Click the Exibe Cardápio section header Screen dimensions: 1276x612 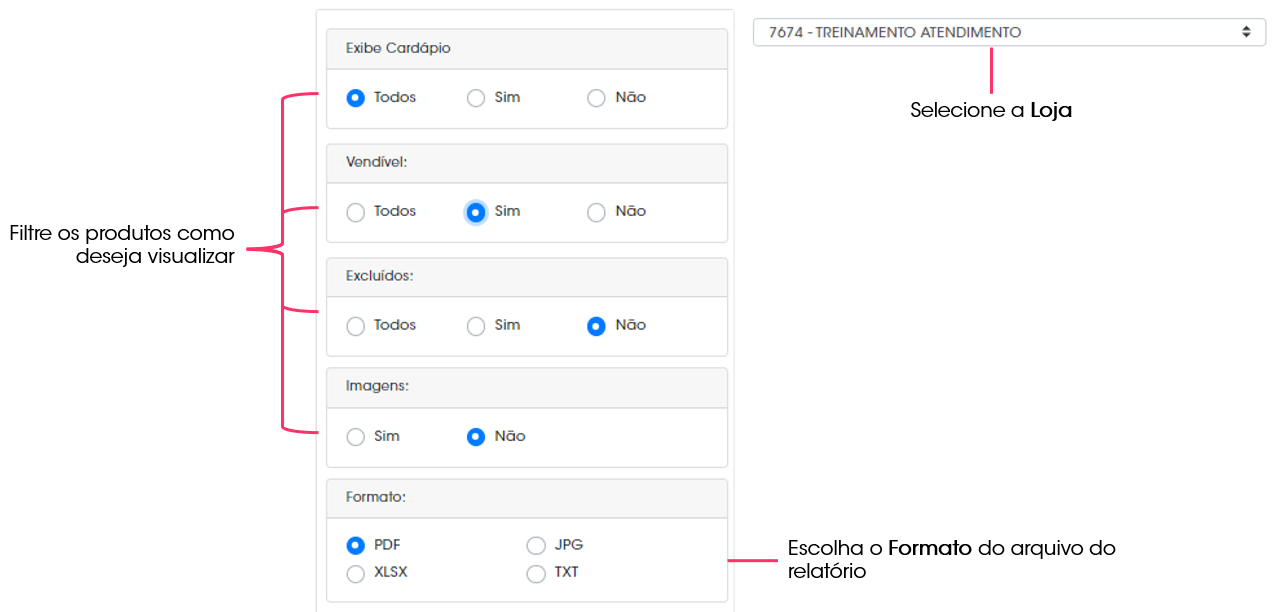click(527, 49)
